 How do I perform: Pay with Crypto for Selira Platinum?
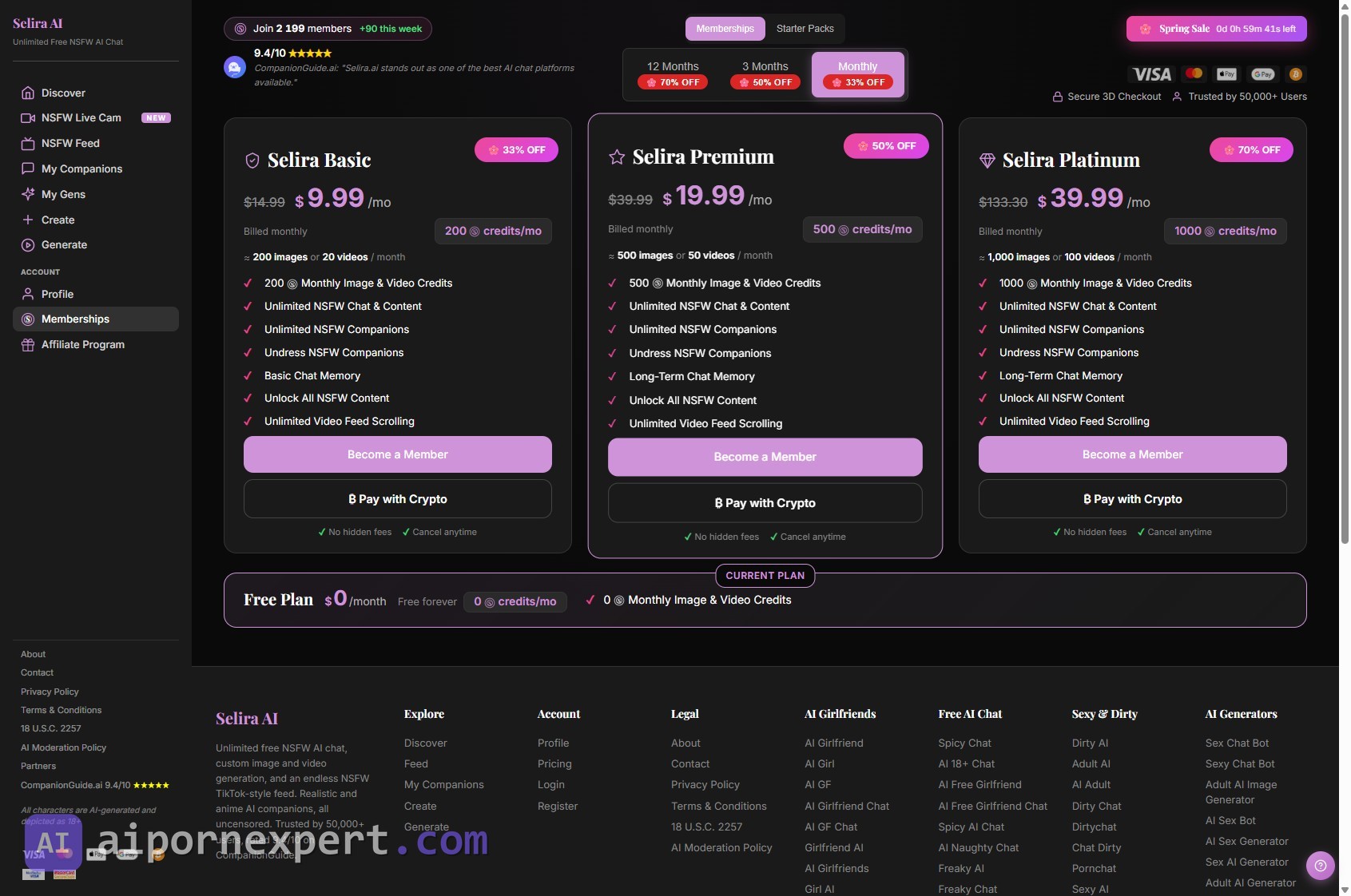(1133, 499)
